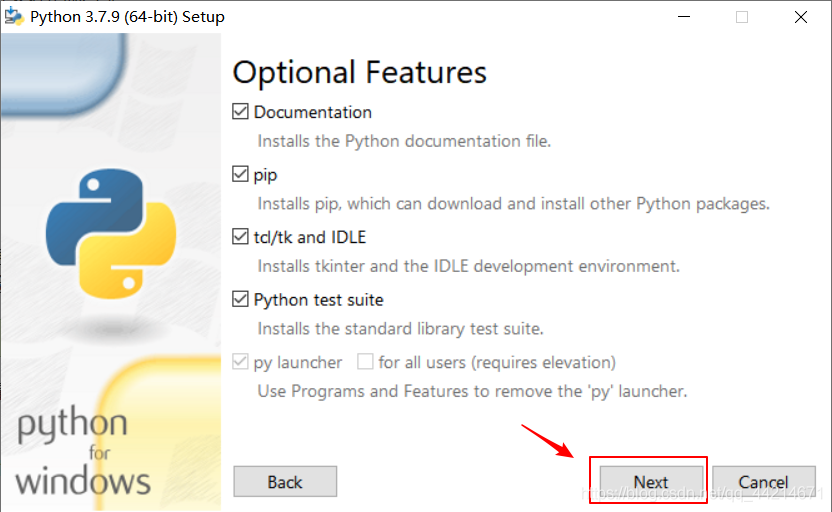Click the Python installer icon in title bar
832x512 pixels.
point(14,16)
